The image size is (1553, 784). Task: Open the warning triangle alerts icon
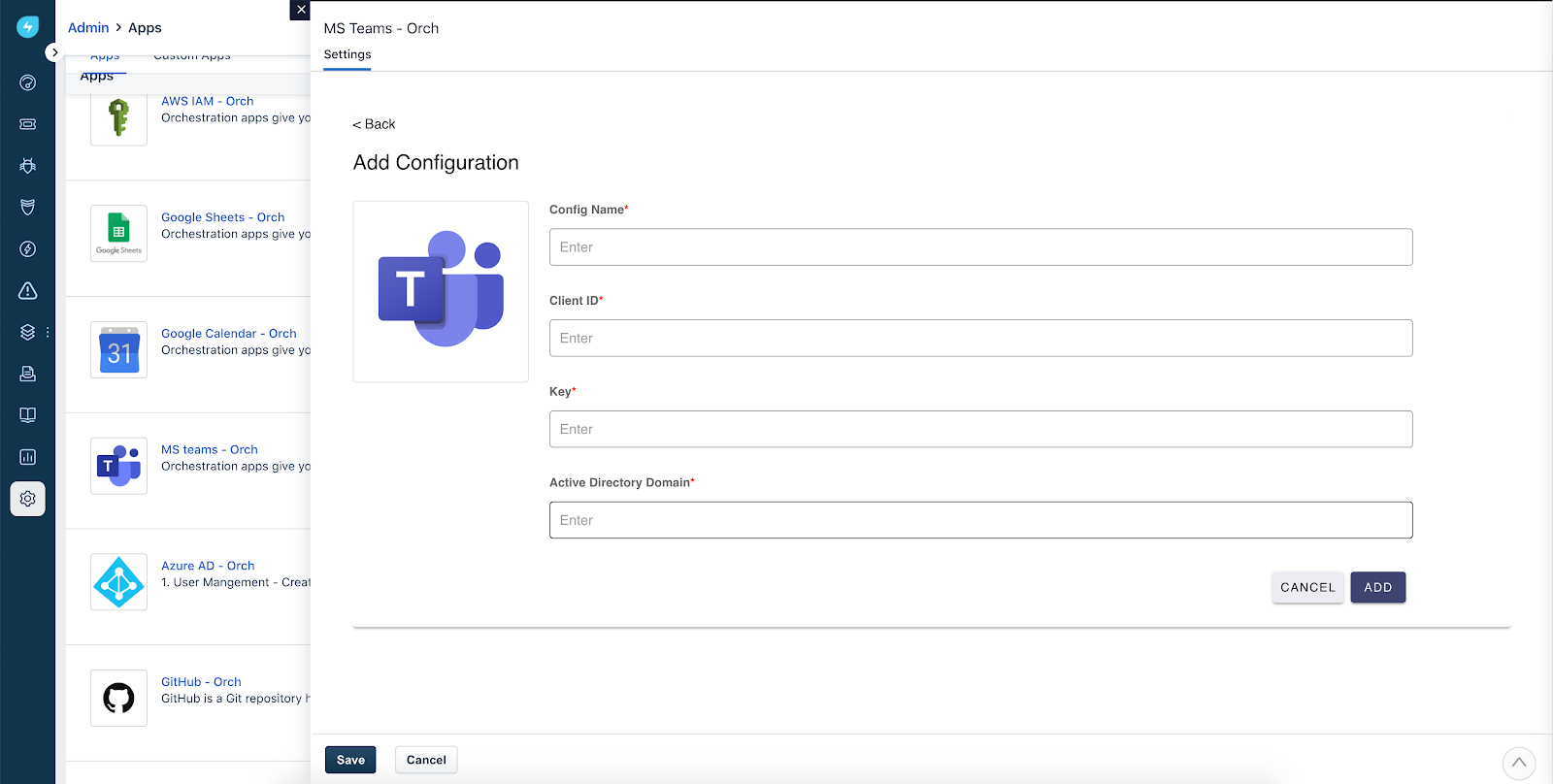point(27,290)
